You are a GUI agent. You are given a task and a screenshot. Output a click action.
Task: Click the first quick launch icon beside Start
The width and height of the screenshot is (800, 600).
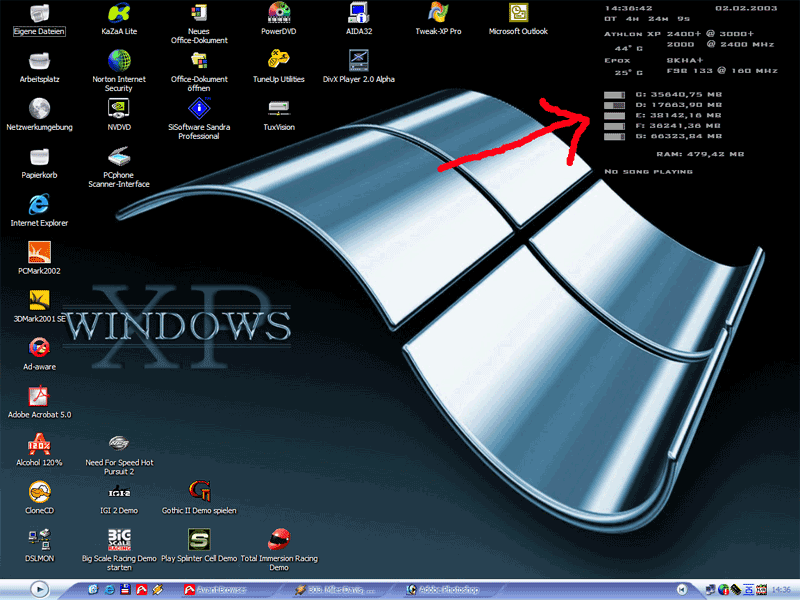tap(93, 590)
